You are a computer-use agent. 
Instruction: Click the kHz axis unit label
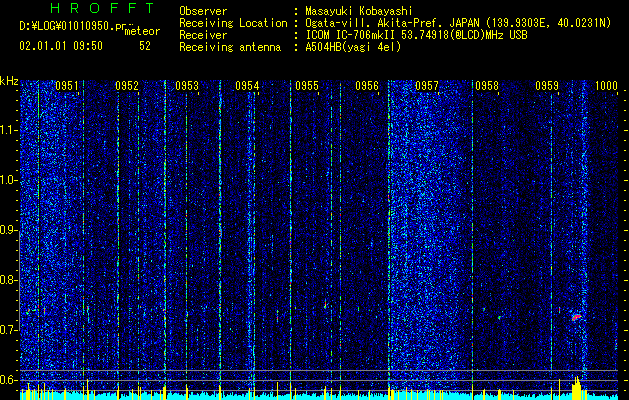click(9, 81)
